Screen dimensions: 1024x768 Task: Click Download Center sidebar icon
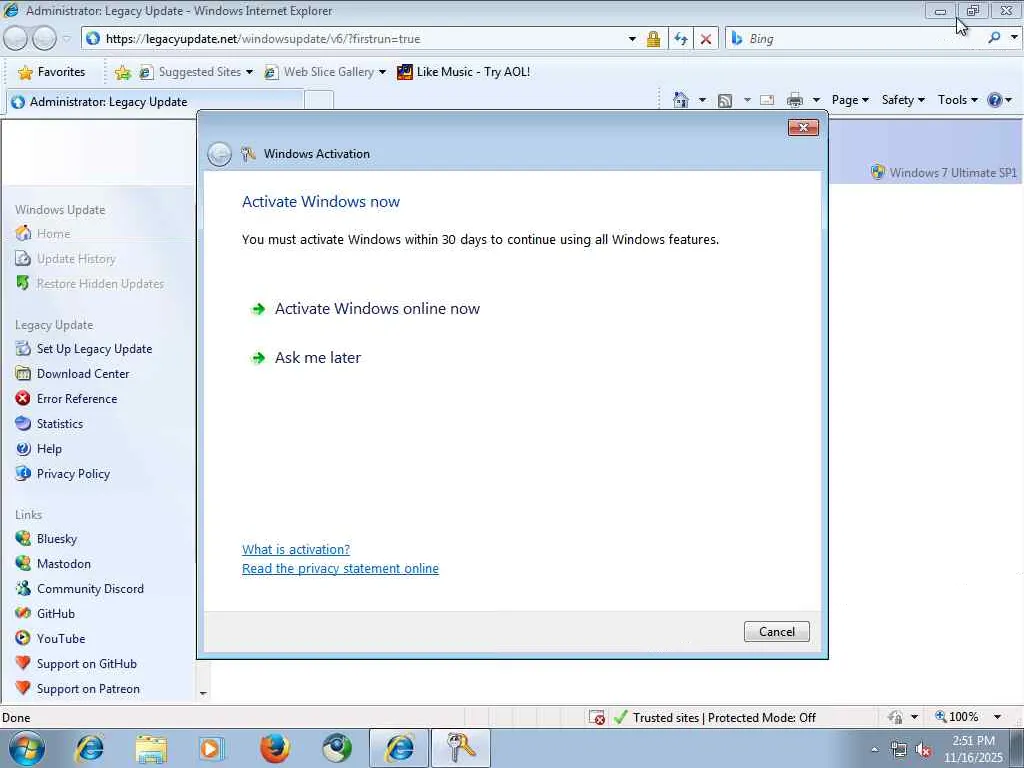click(23, 374)
